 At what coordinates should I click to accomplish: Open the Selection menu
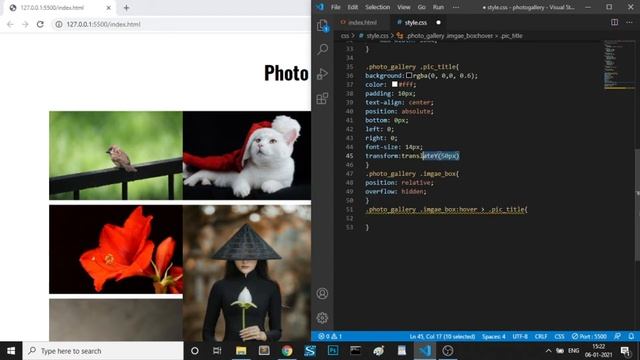pyautogui.click(x=377, y=7)
